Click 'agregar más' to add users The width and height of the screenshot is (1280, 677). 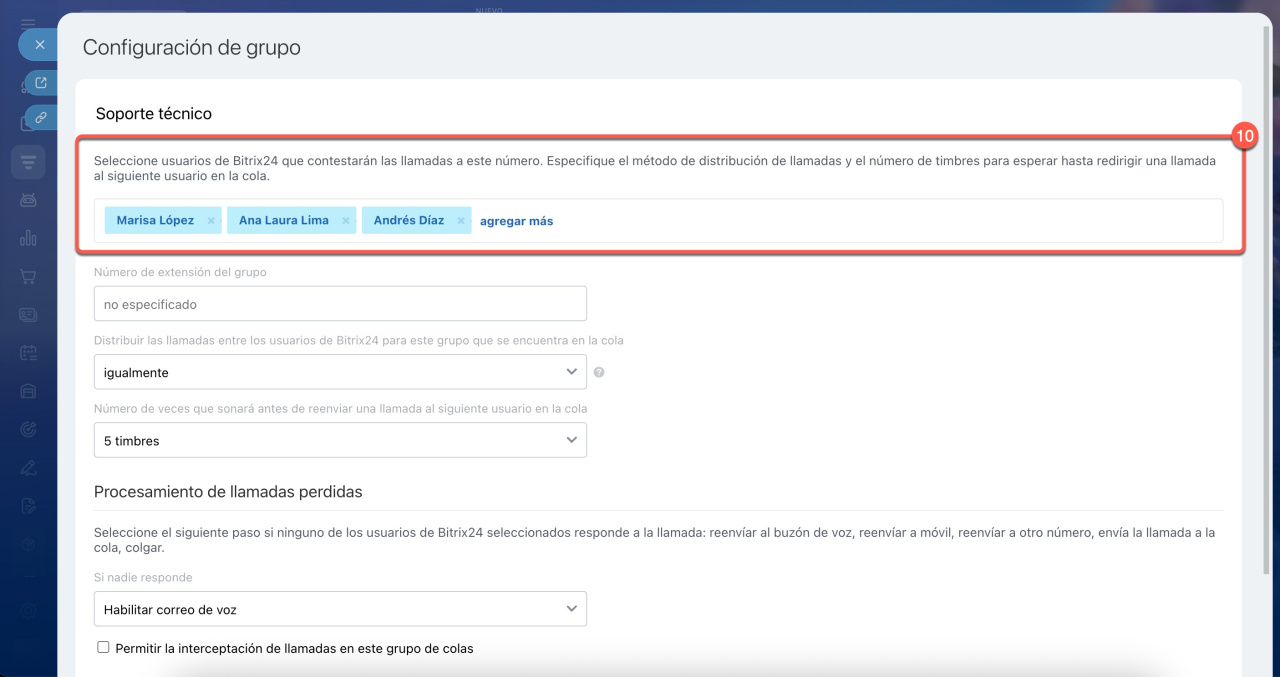[x=516, y=221]
